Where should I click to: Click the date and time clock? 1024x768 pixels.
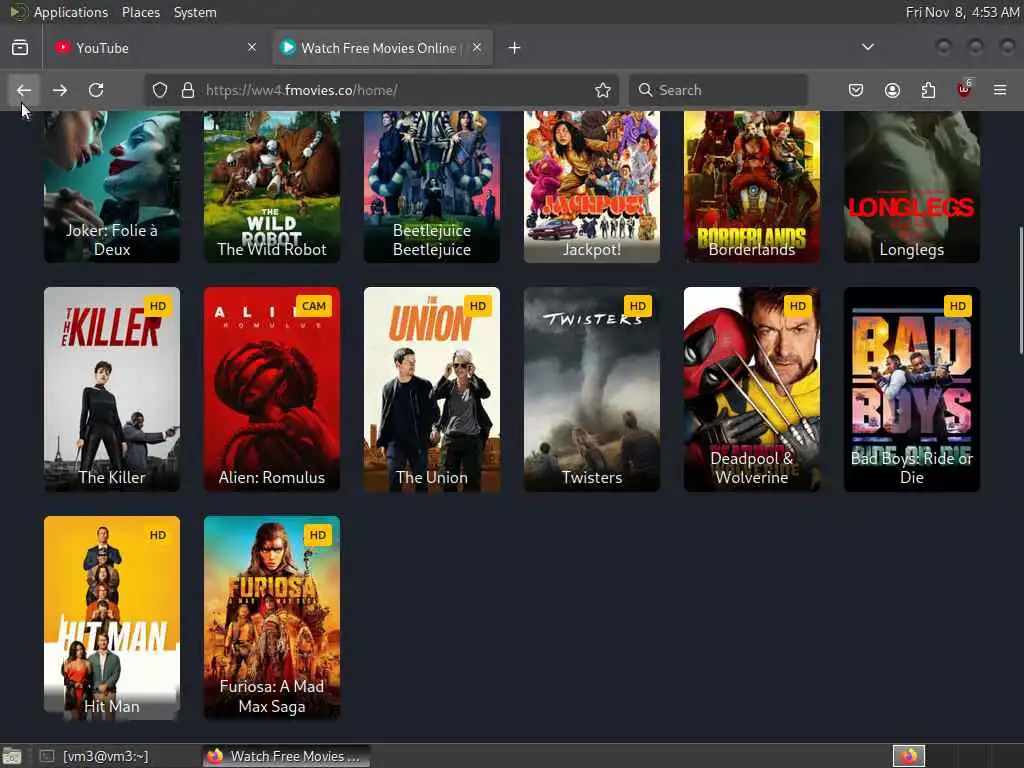[x=962, y=12]
